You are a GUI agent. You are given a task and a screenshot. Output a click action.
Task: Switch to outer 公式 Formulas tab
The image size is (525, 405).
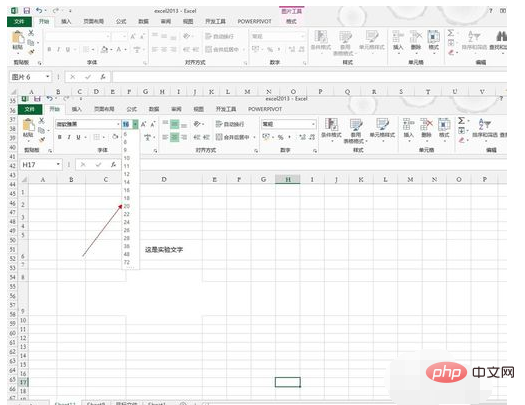click(121, 21)
